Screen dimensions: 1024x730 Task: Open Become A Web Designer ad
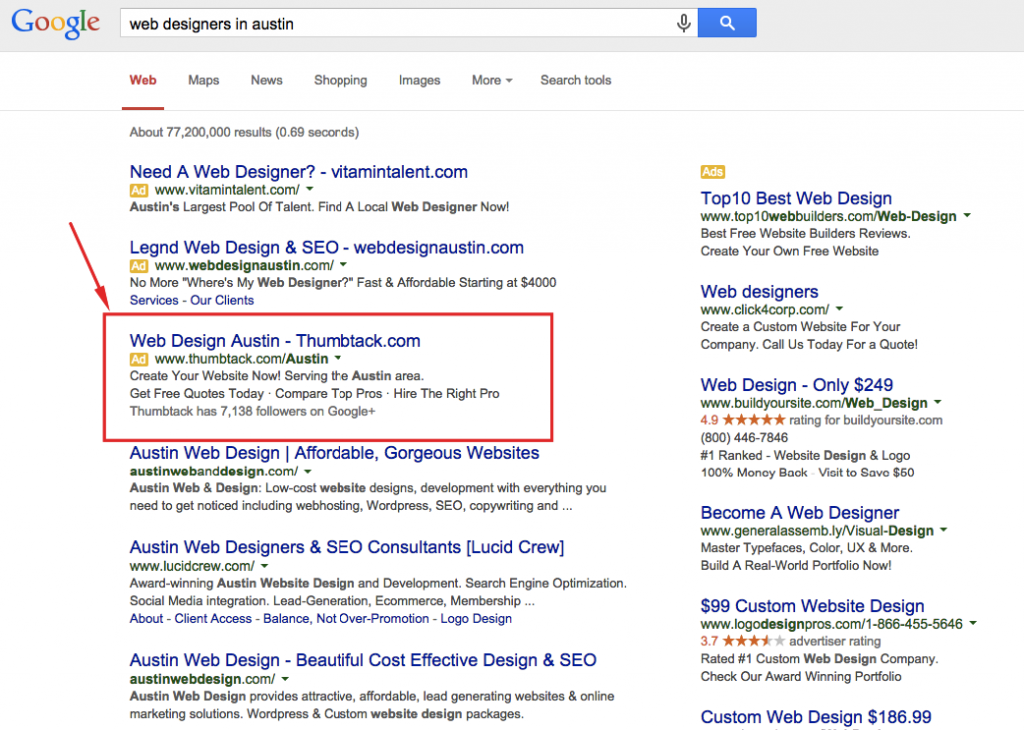[x=800, y=513]
